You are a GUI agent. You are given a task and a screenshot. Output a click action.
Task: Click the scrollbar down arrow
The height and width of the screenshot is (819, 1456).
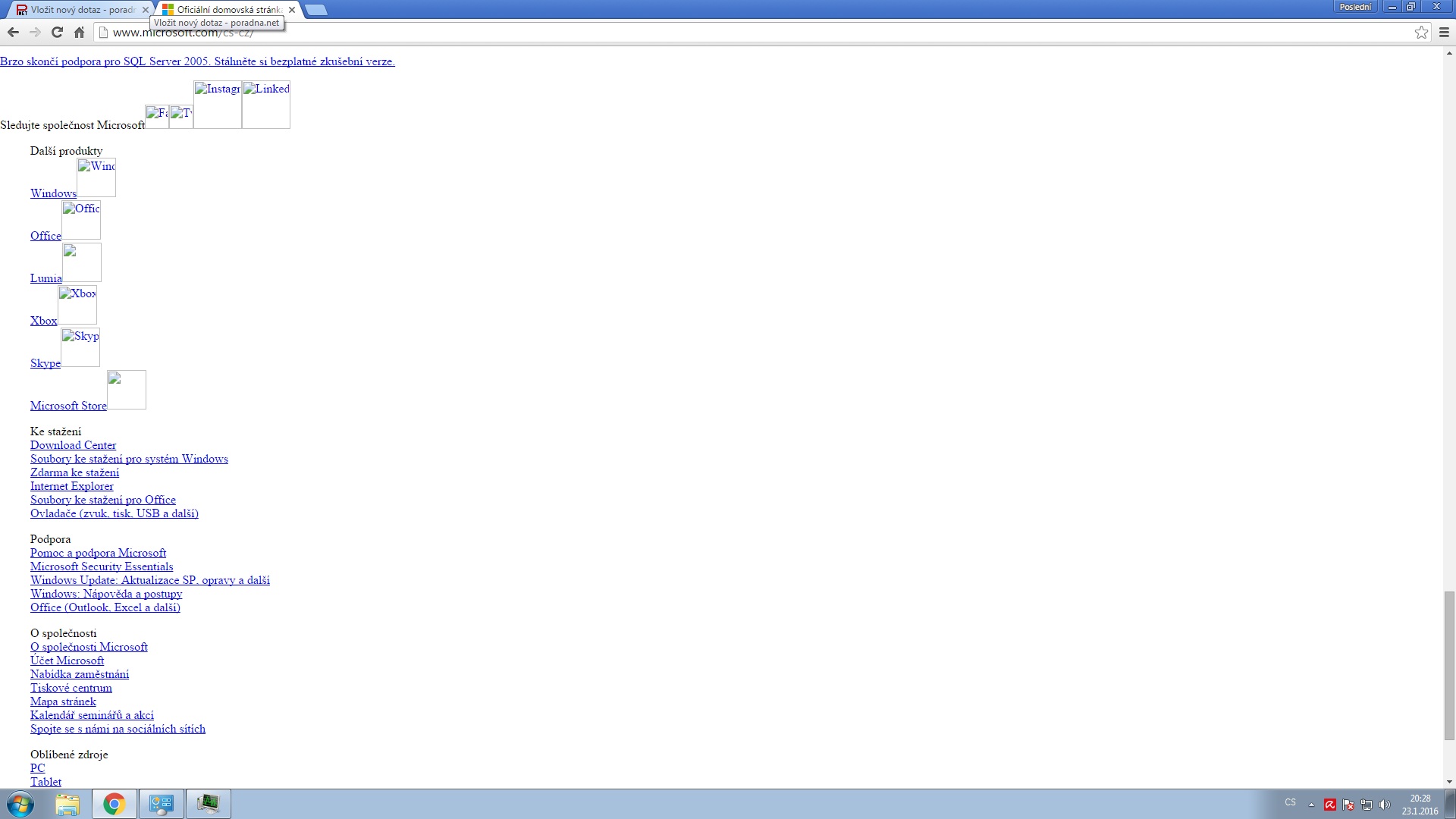[x=1449, y=782]
